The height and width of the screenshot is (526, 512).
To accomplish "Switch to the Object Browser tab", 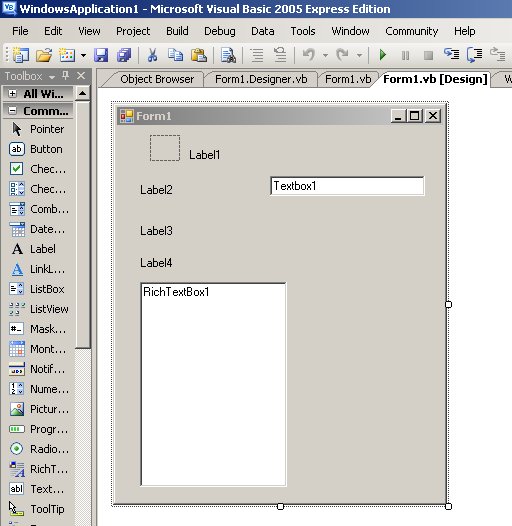I will click(157, 80).
